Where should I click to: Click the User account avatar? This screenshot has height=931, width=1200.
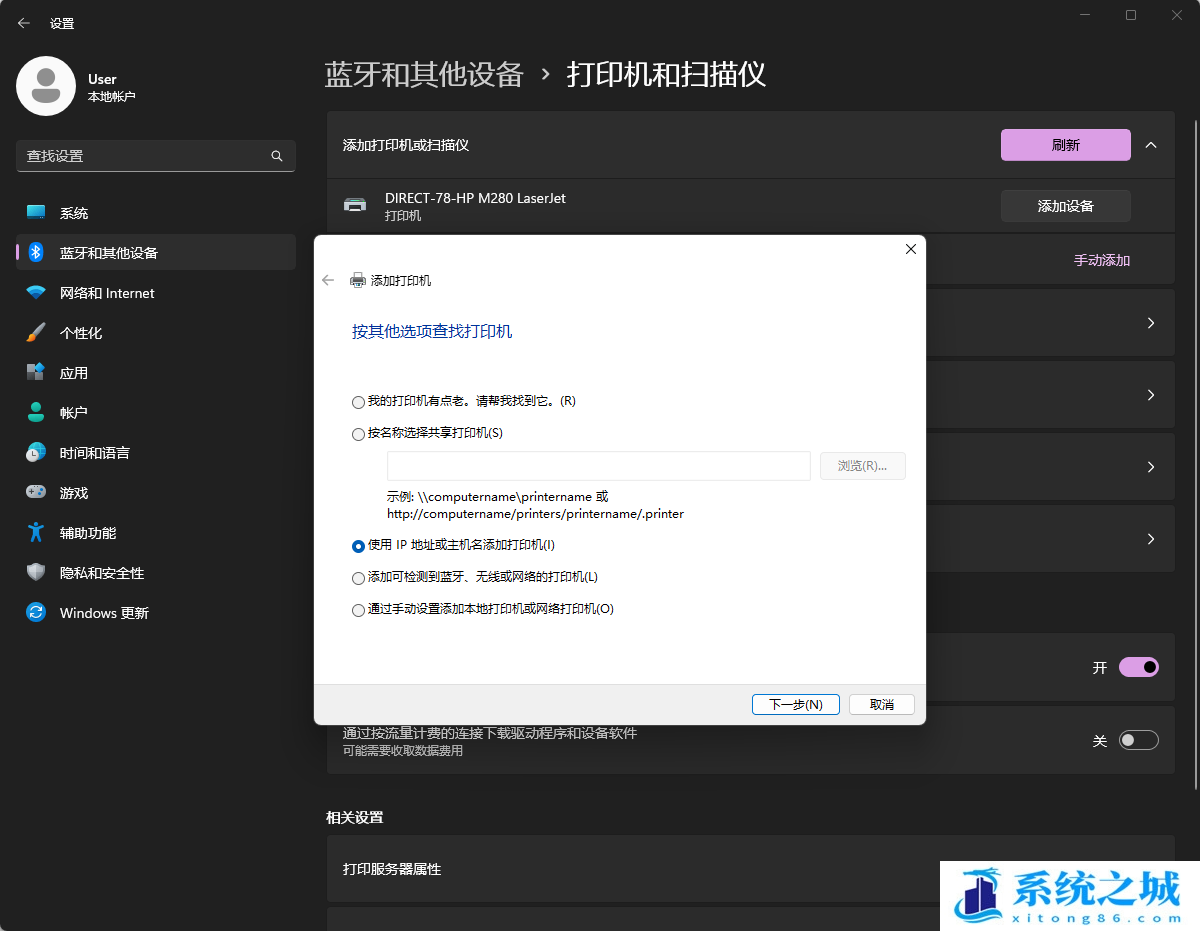pyautogui.click(x=46, y=86)
